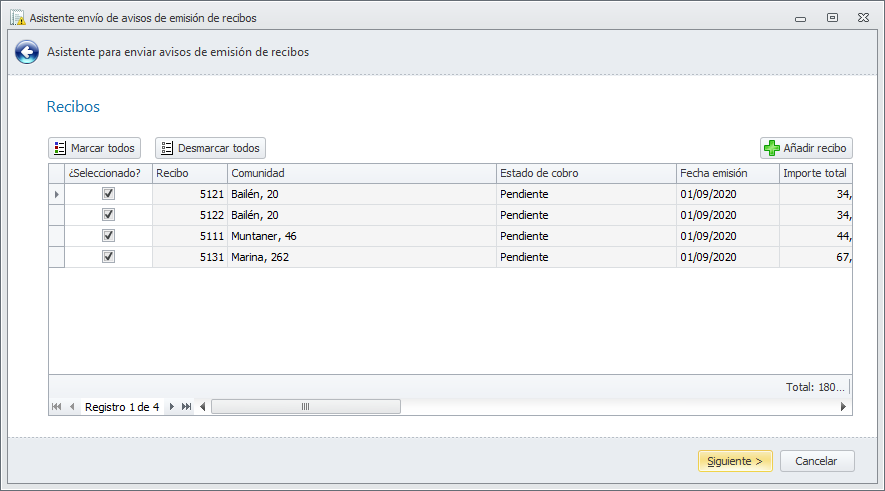Click the row indicator arrow for receipt 5121
Viewport: 885px width, 491px height.
56,194
